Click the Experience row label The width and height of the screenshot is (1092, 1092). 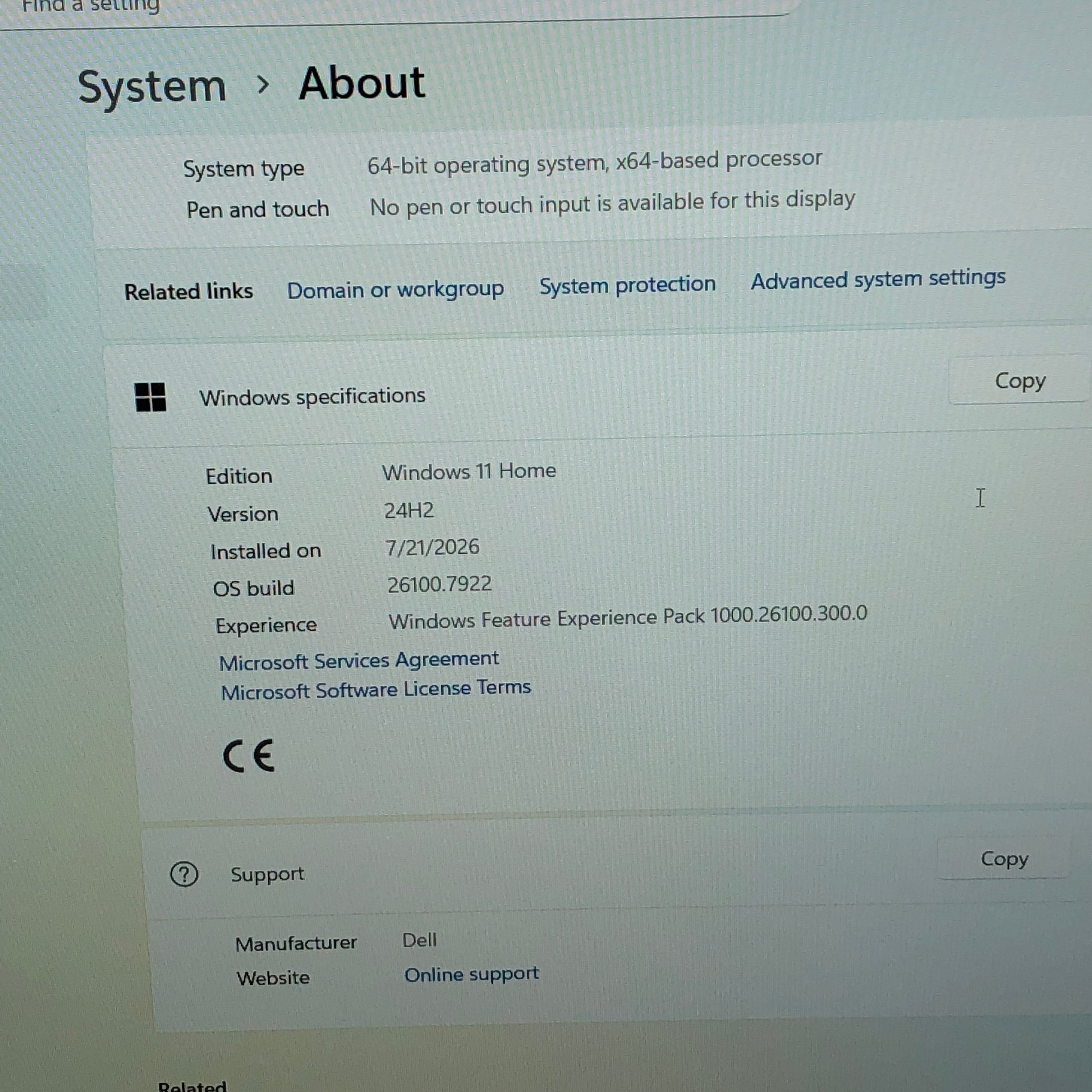[x=266, y=626]
